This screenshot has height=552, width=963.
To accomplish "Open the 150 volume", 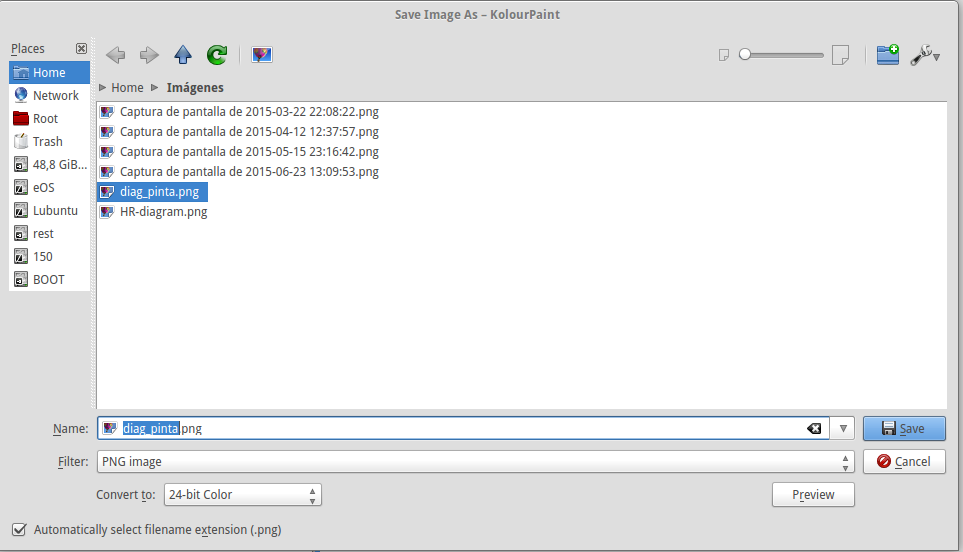I will tap(49, 257).
